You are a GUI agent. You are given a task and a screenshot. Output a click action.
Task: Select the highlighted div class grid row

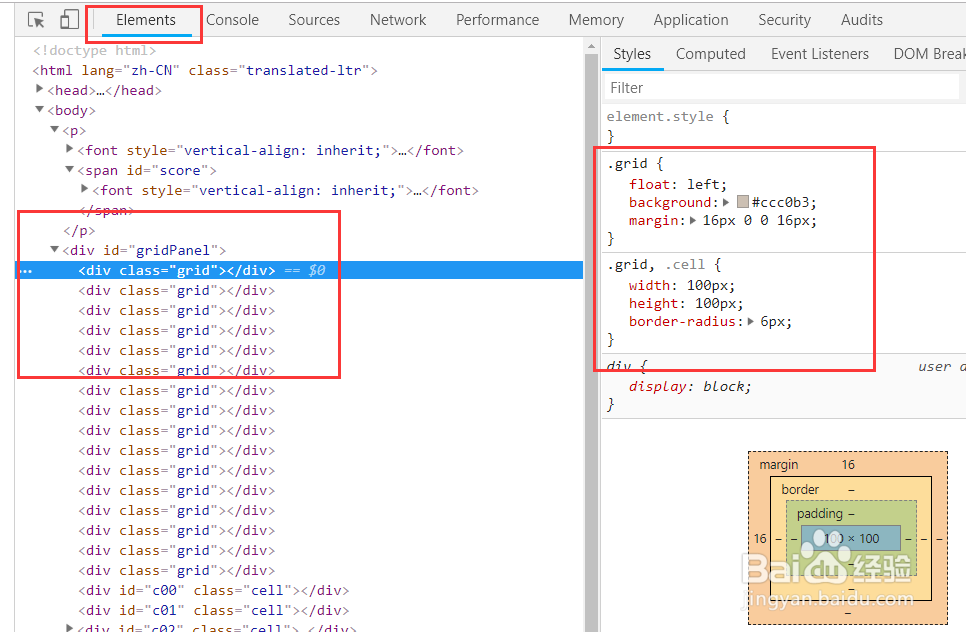(x=299, y=270)
